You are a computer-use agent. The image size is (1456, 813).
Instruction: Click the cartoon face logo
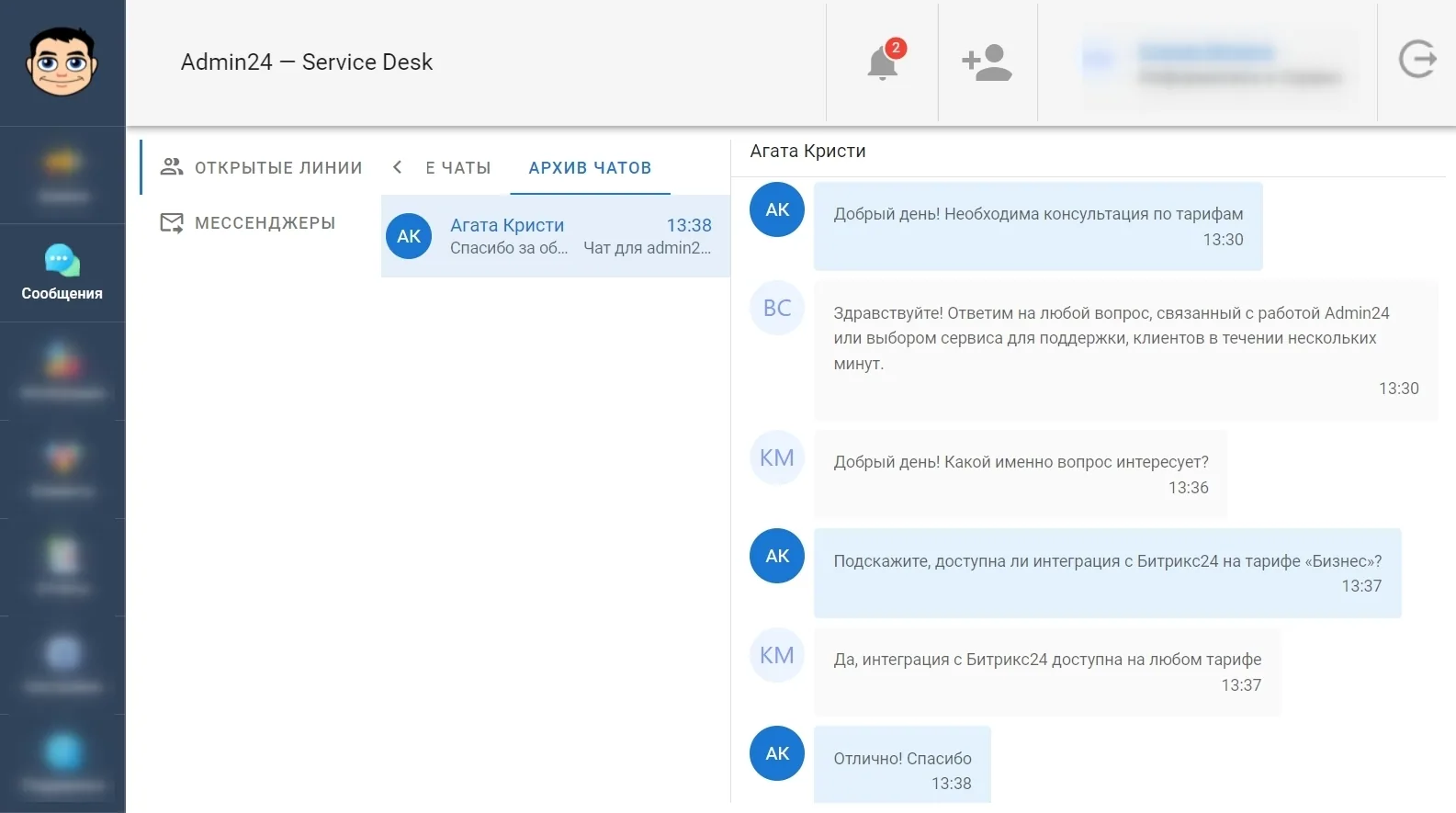pos(62,62)
